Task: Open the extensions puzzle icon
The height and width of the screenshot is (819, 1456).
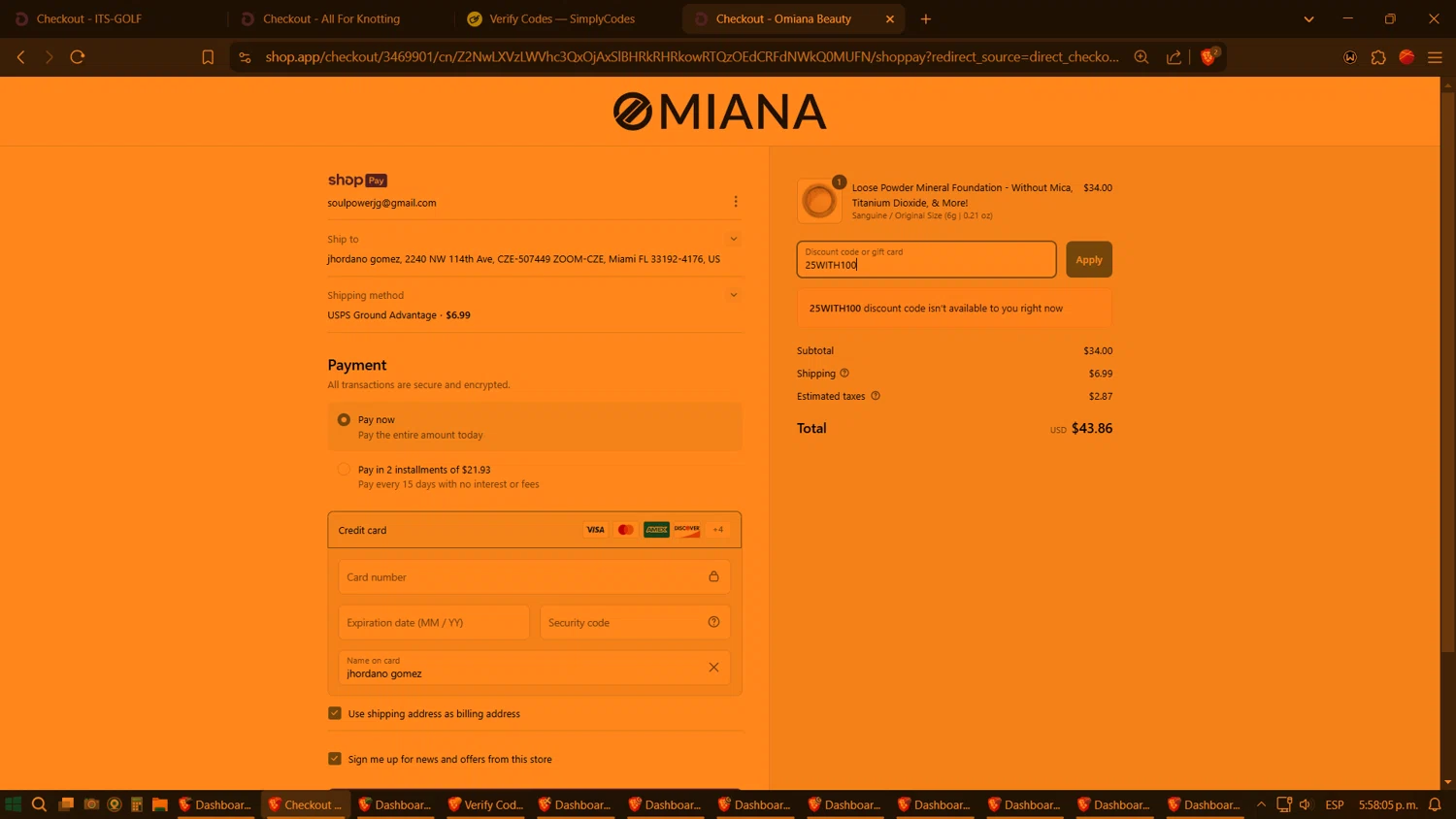Action: [x=1378, y=57]
